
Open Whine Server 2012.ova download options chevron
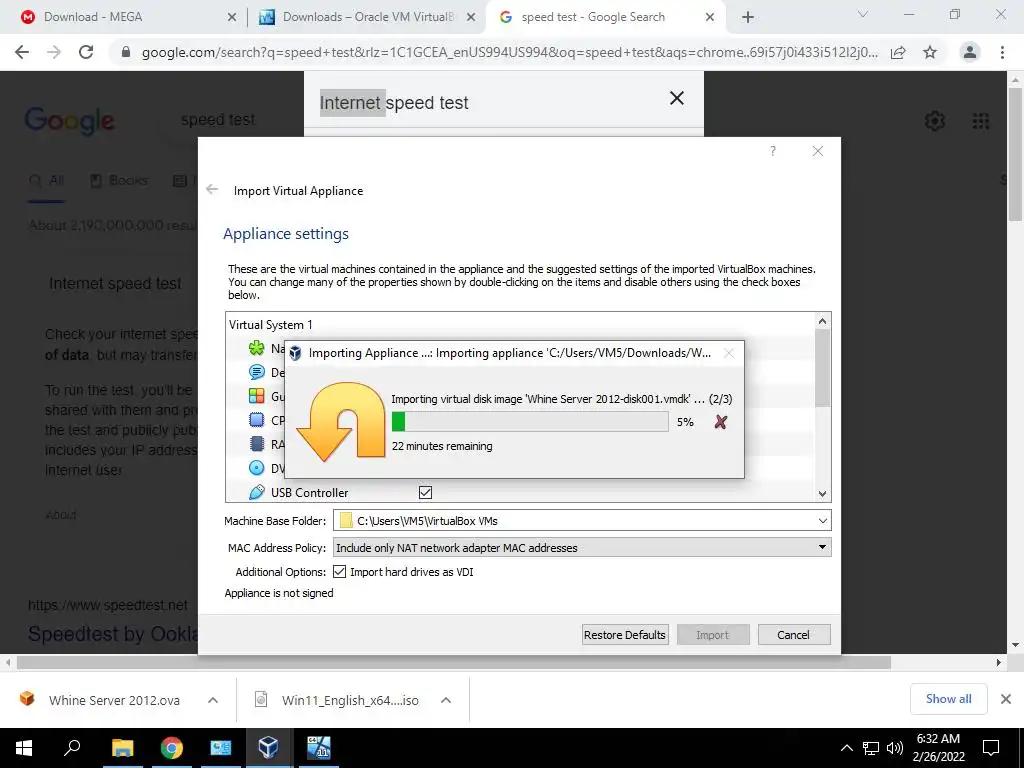(213, 700)
